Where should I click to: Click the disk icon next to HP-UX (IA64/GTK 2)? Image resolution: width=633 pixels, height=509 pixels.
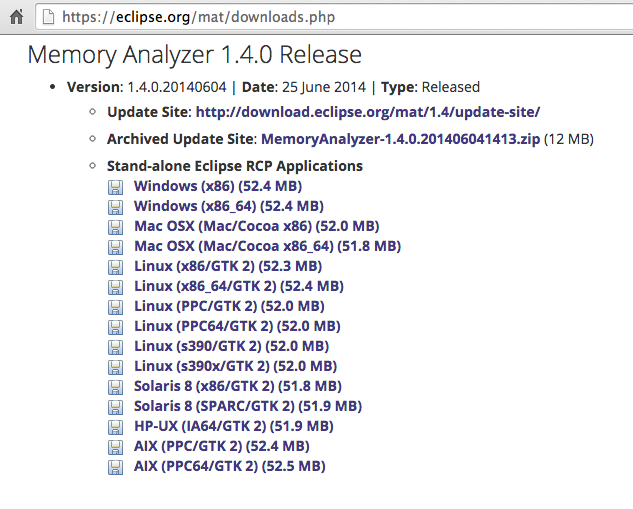click(x=116, y=427)
